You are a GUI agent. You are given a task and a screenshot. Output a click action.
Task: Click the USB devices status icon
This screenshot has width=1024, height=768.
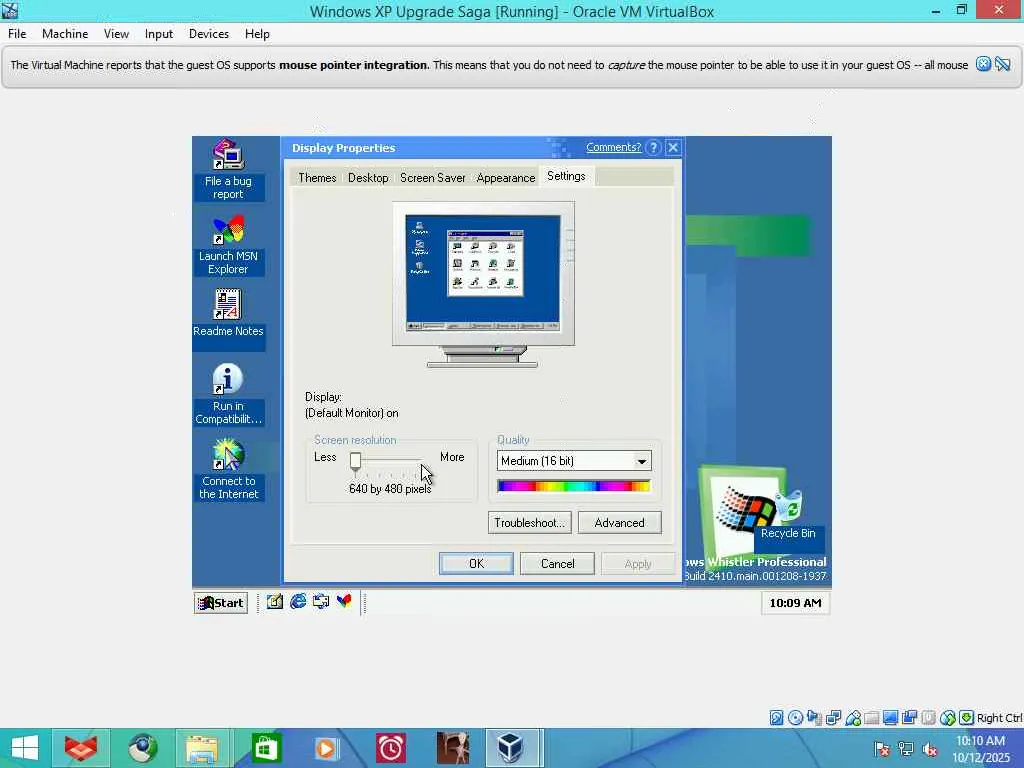tap(852, 718)
